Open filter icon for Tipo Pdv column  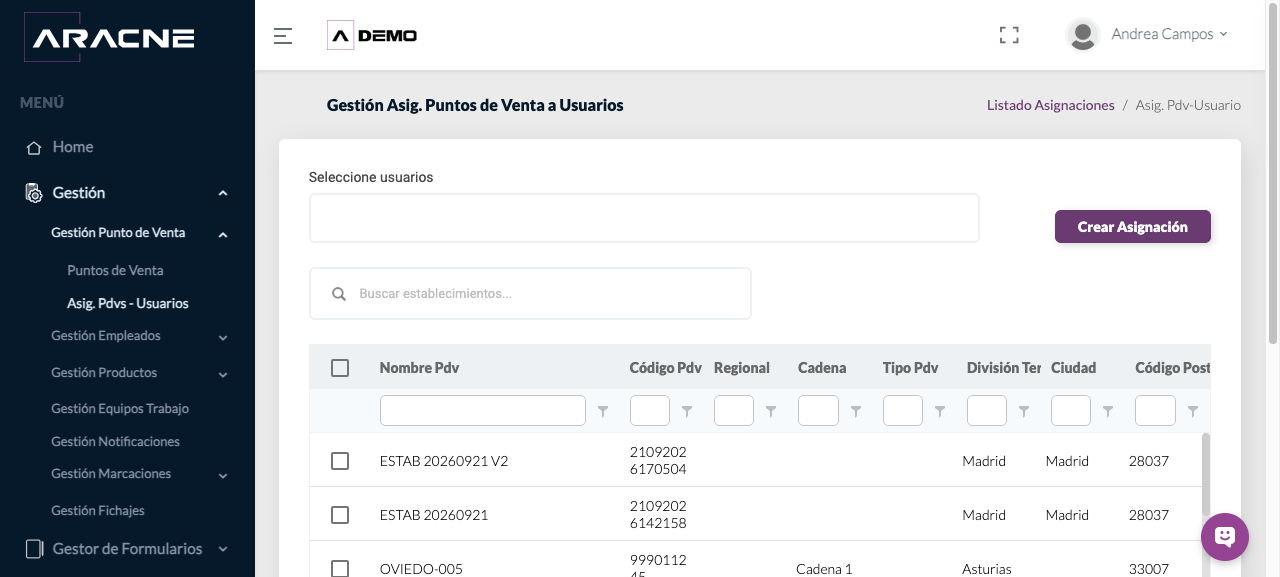940,411
